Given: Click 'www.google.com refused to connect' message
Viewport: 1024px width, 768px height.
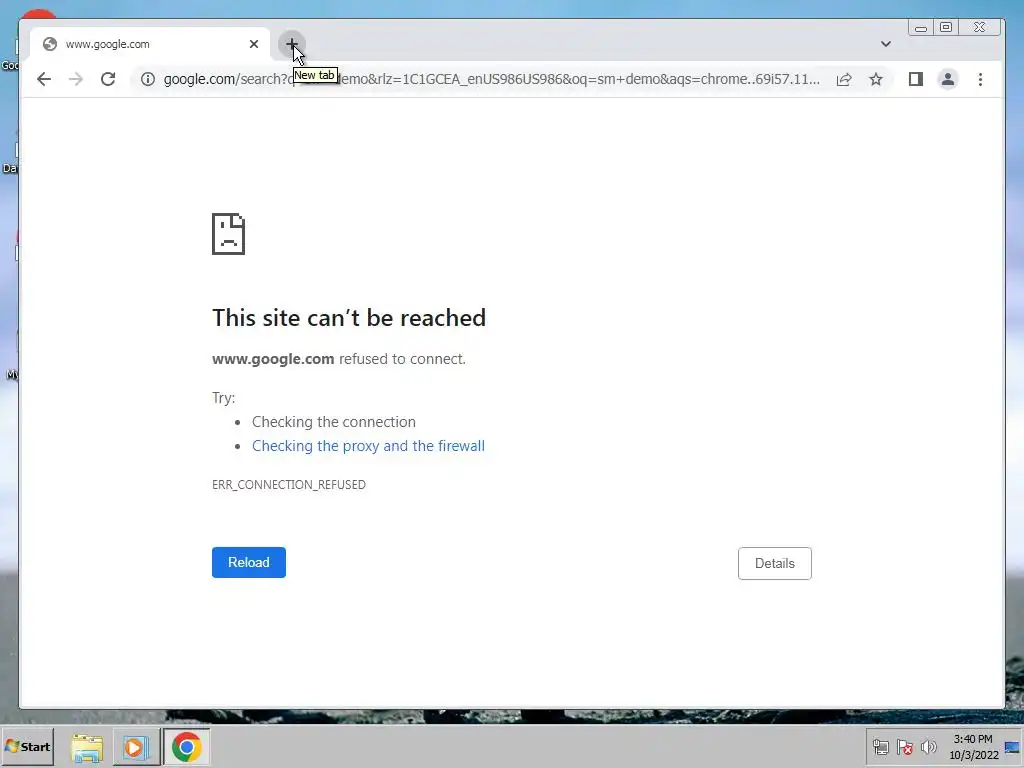Looking at the screenshot, I should click(x=339, y=359).
